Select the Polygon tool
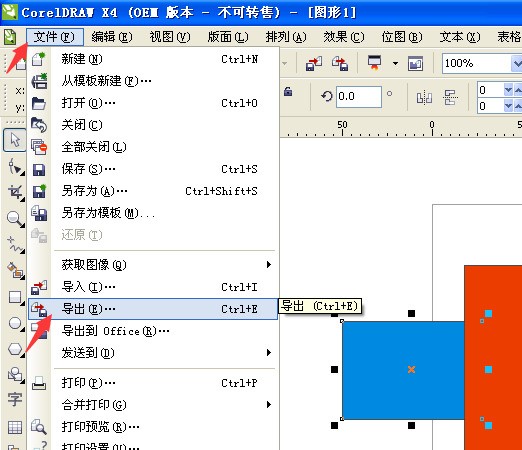Viewport: 522px width, 450px height. pos(15,349)
